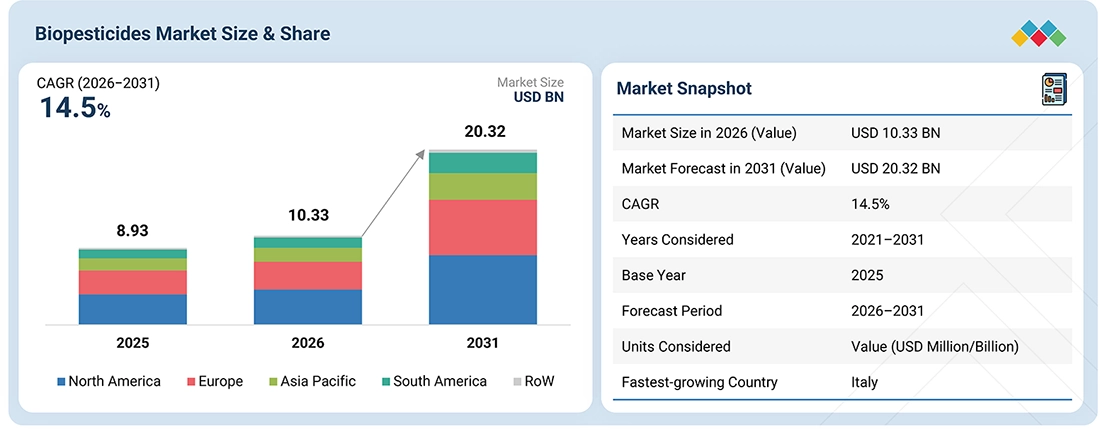Click the '2025' axis label
This screenshot has width=1100, height=429.
click(x=133, y=343)
